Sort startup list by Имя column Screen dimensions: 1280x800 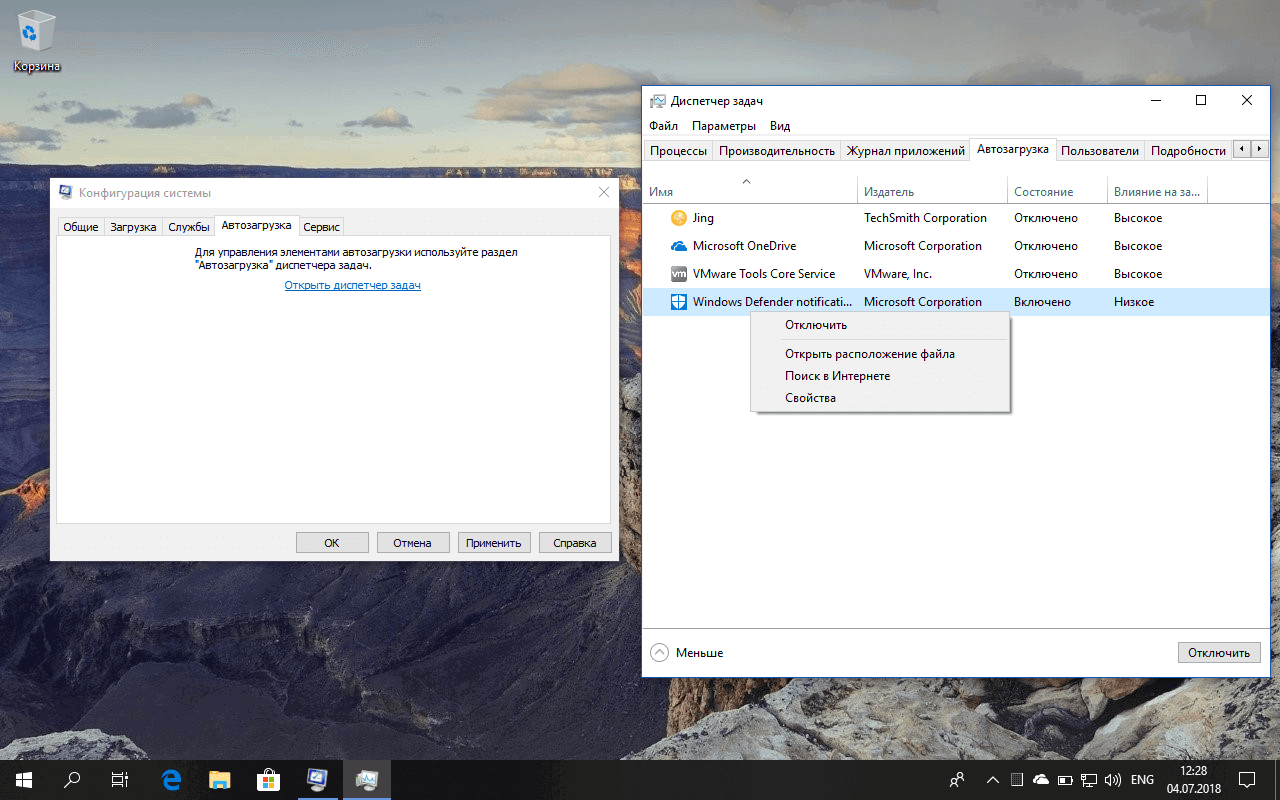point(750,191)
